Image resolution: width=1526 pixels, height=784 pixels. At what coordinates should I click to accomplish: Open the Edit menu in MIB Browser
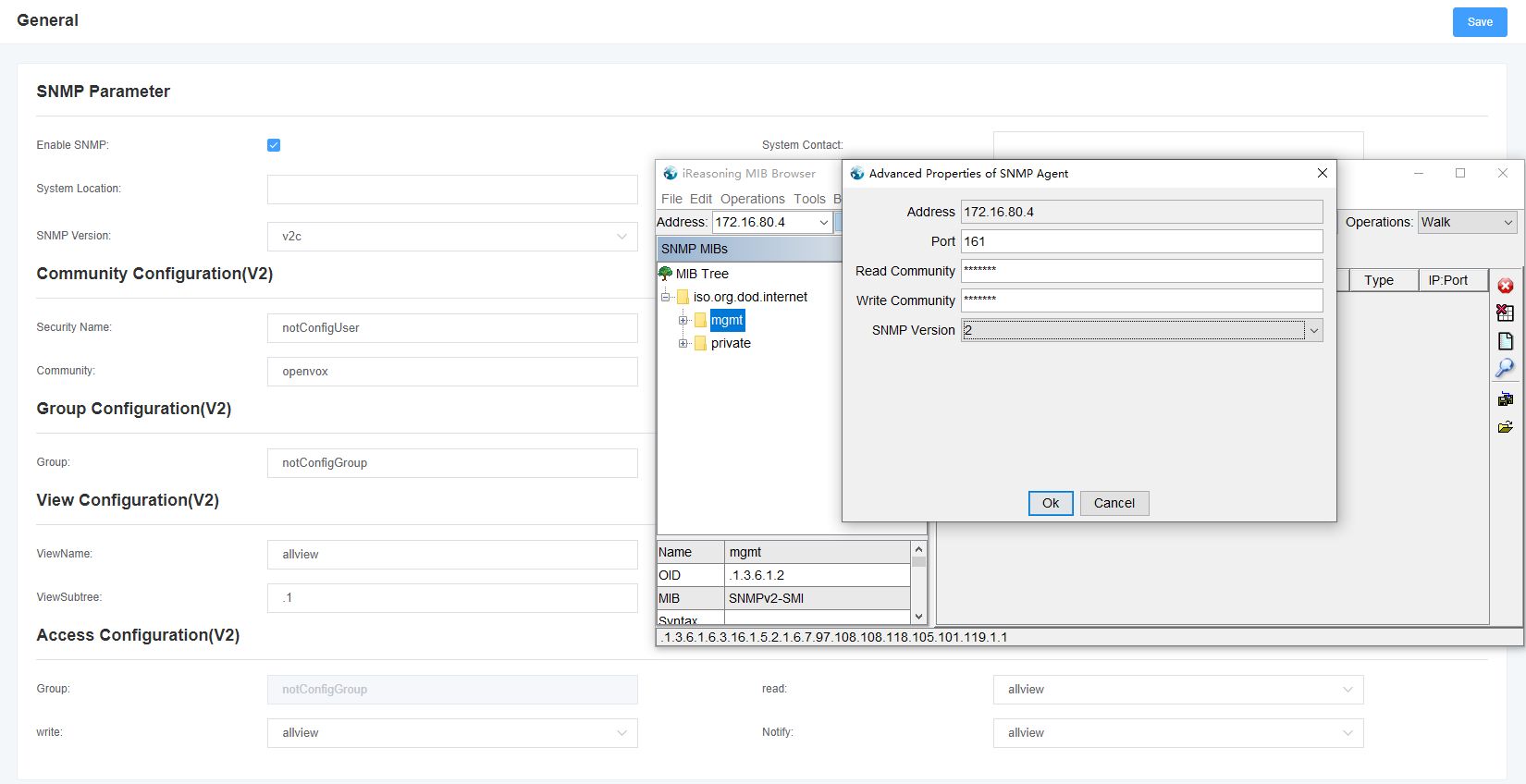(701, 199)
